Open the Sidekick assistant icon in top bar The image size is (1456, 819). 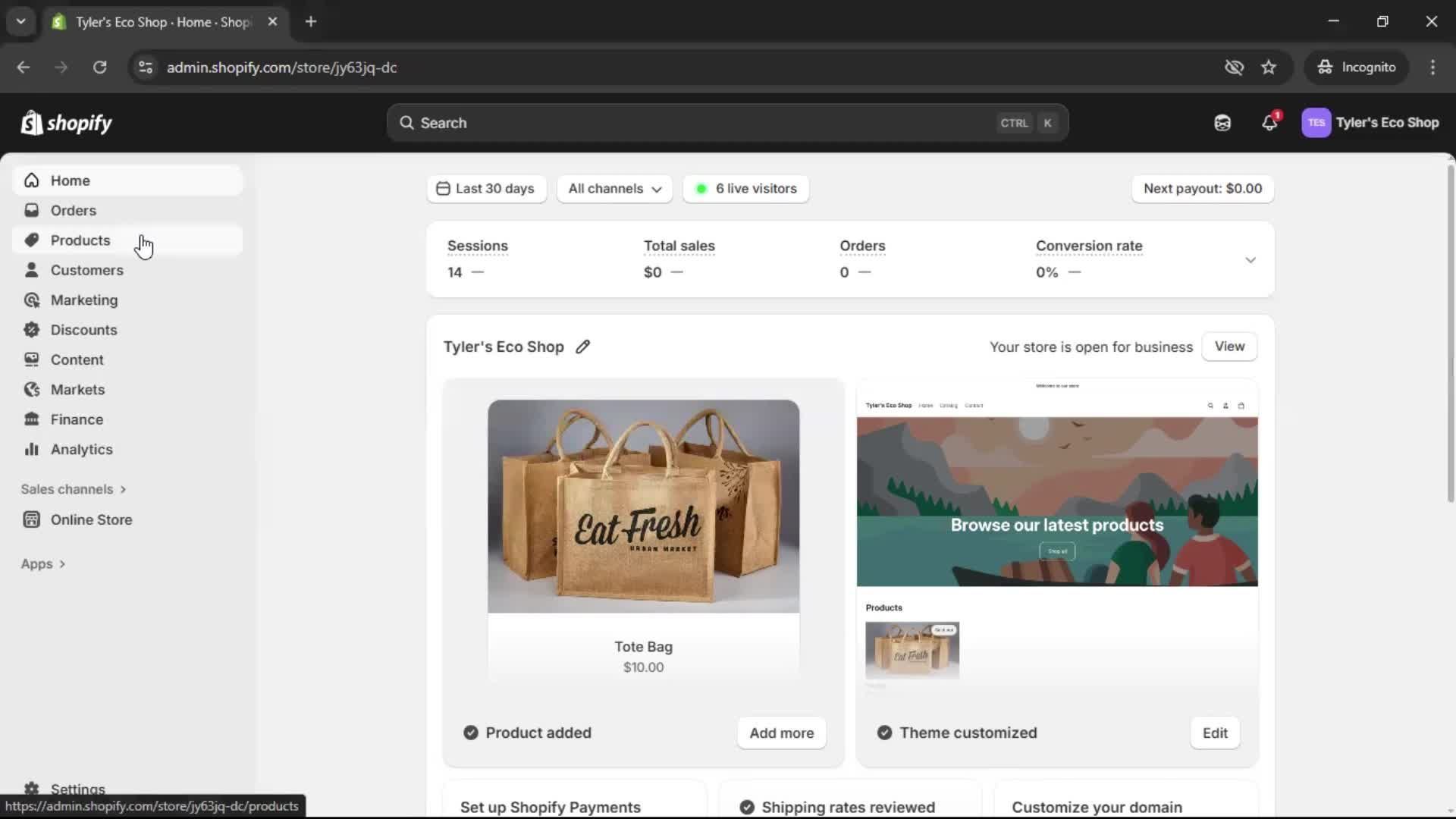coord(1222,123)
